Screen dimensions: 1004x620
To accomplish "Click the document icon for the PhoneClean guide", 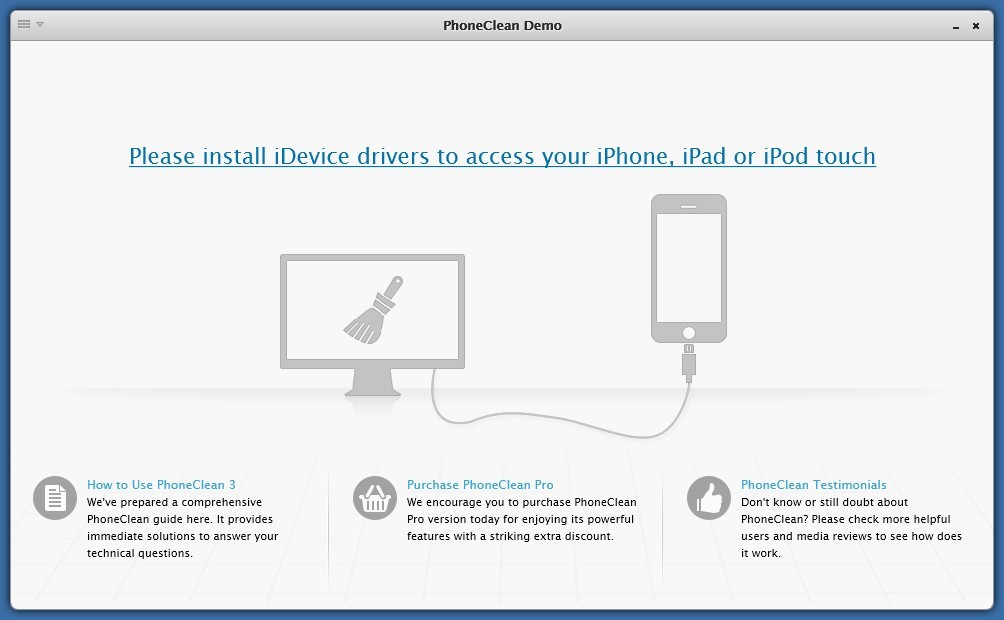I will 55,498.
